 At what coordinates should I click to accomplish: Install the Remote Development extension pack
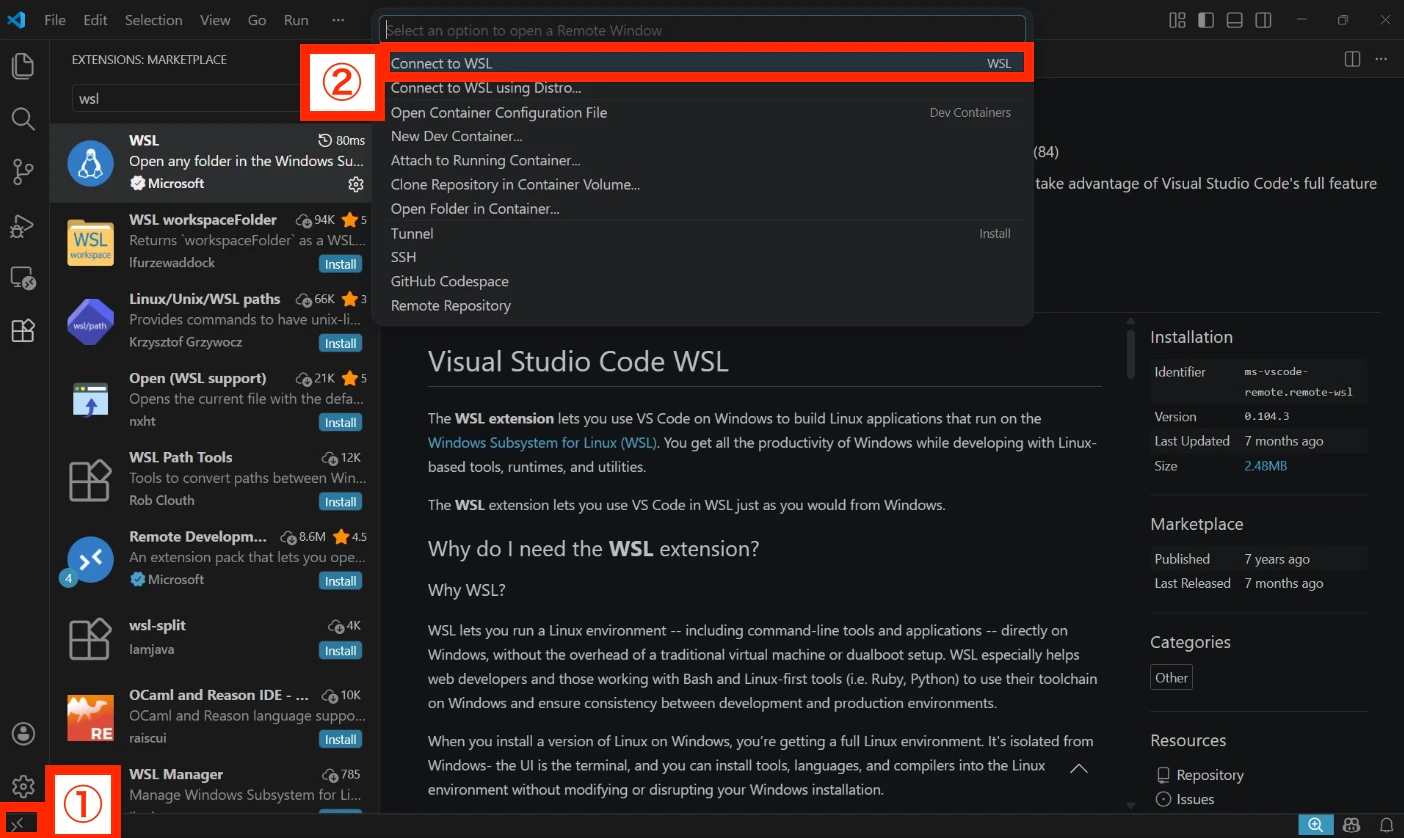point(340,581)
